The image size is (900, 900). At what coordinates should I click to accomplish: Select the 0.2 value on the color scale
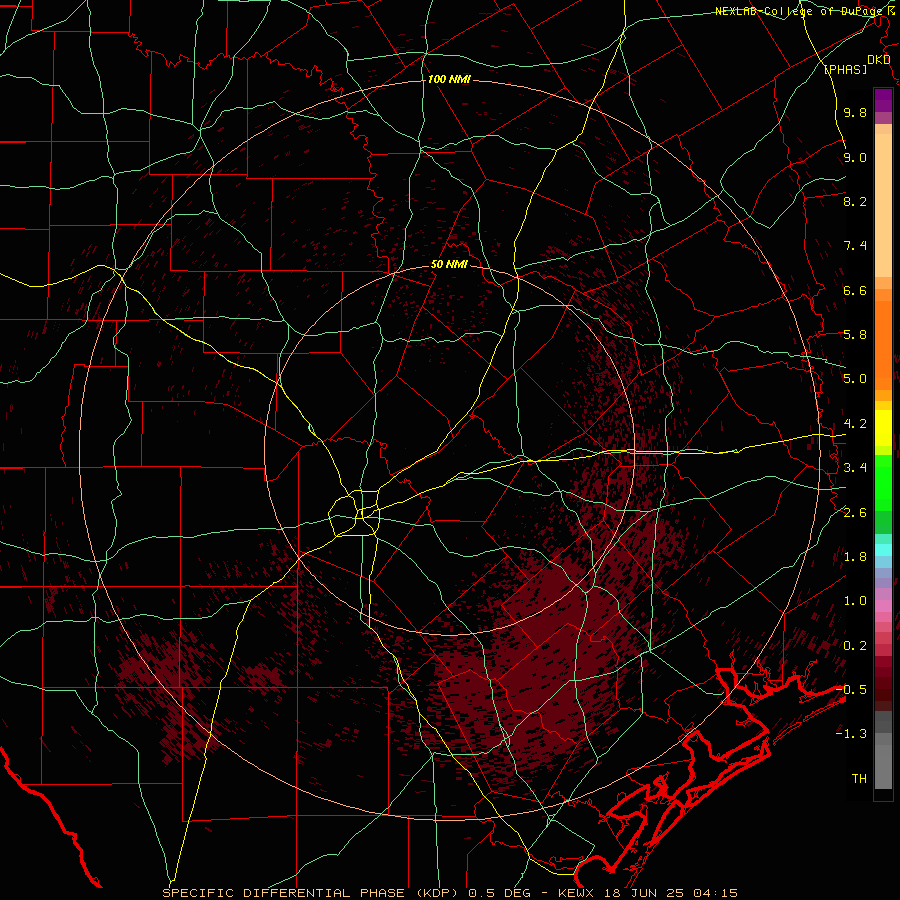tap(855, 646)
